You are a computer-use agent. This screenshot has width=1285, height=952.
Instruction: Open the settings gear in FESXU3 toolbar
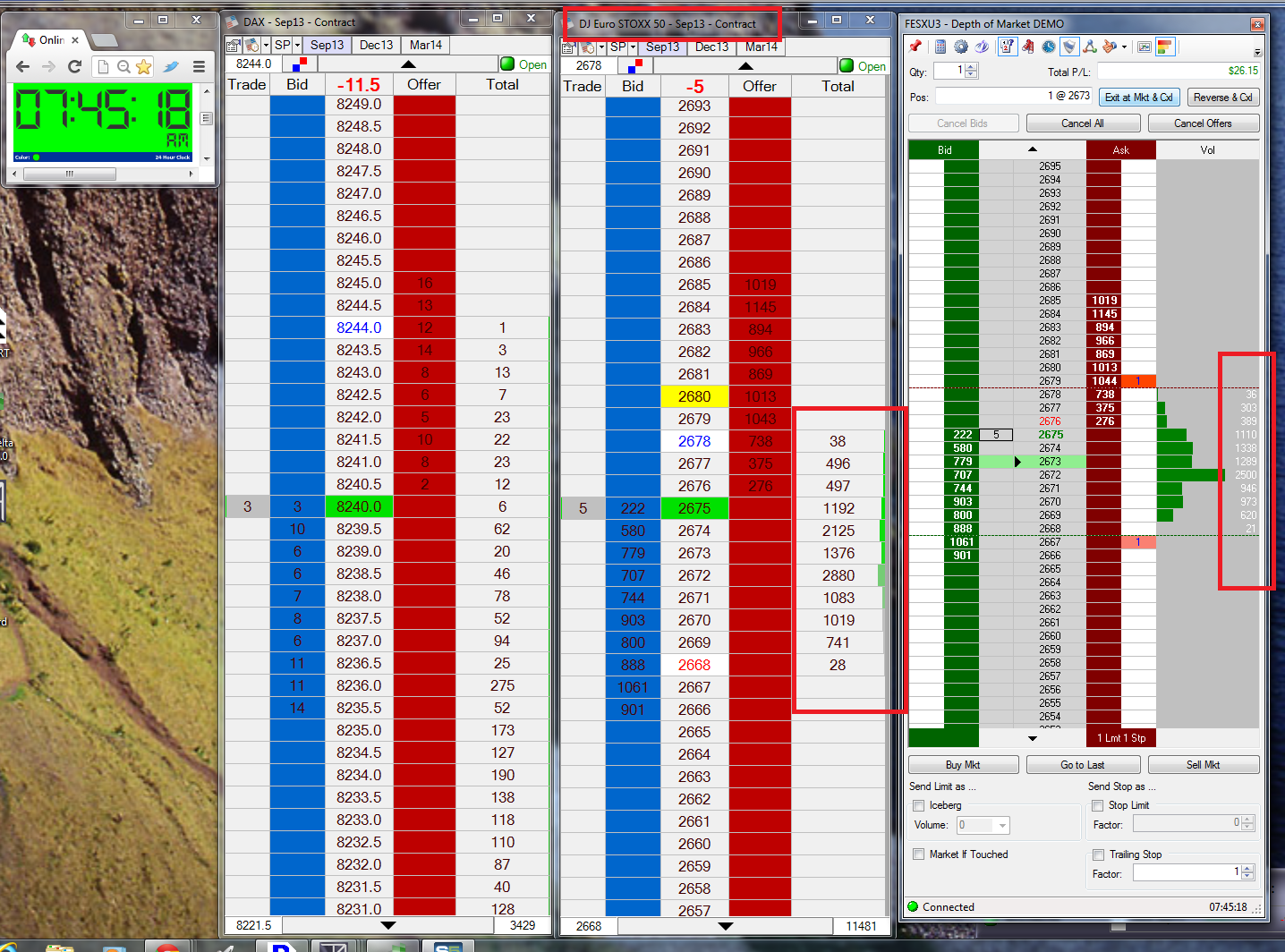click(x=961, y=47)
